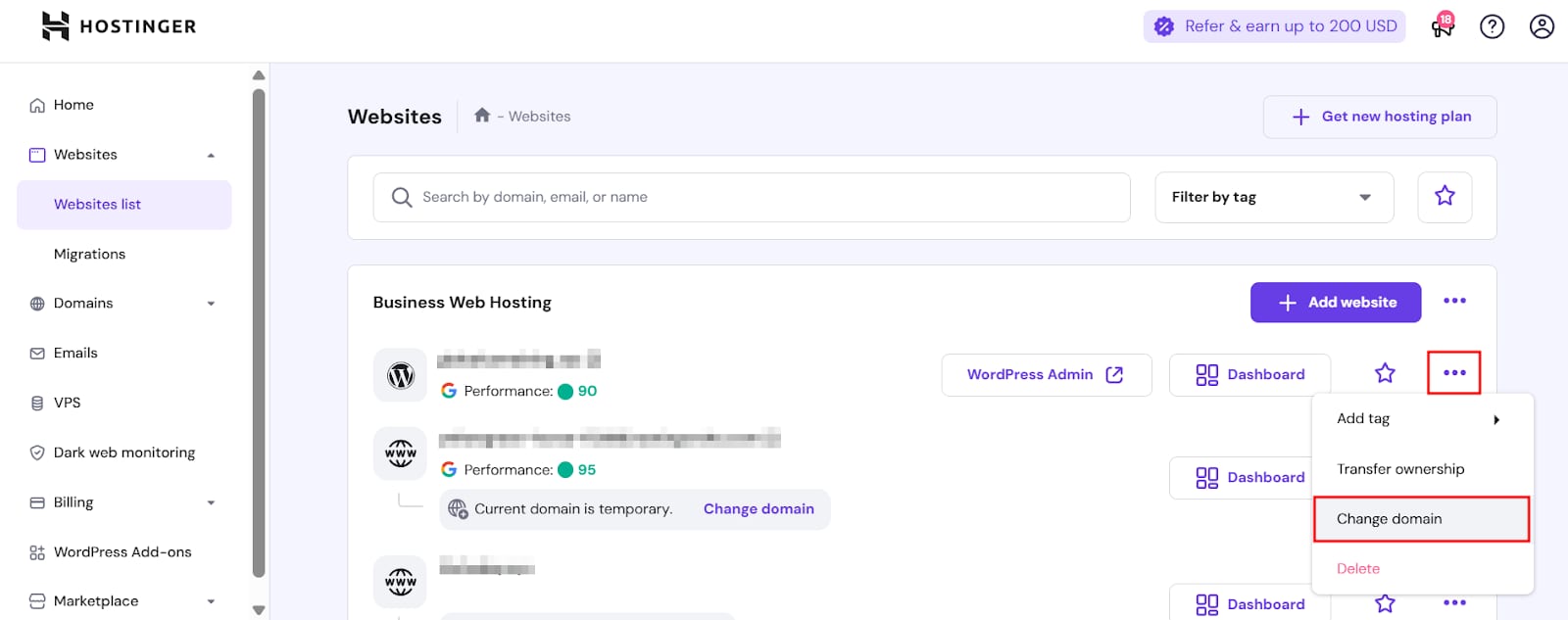Toggle favorite star for first website

(1385, 373)
